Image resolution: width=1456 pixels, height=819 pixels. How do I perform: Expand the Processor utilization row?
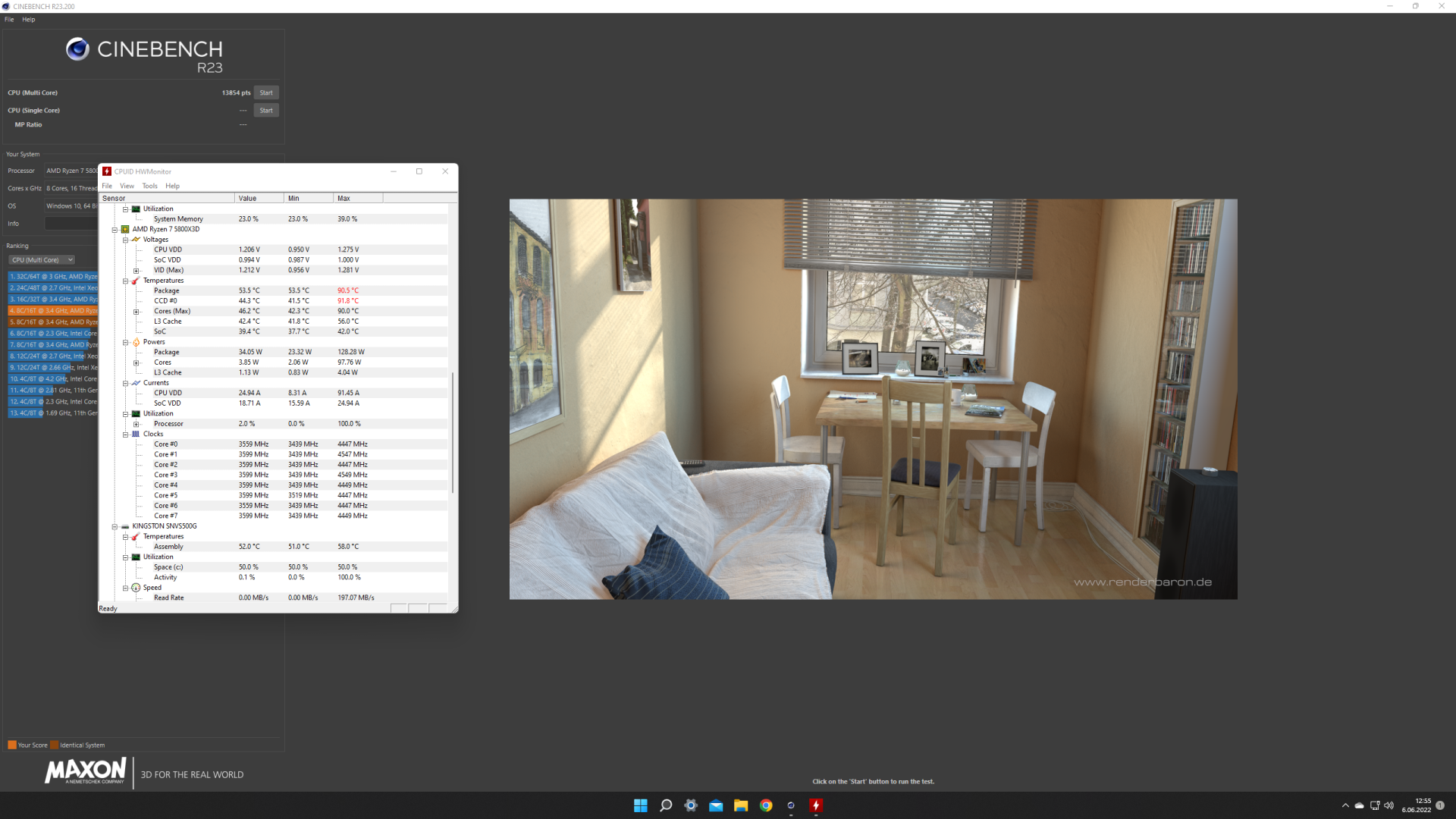pyautogui.click(x=136, y=425)
